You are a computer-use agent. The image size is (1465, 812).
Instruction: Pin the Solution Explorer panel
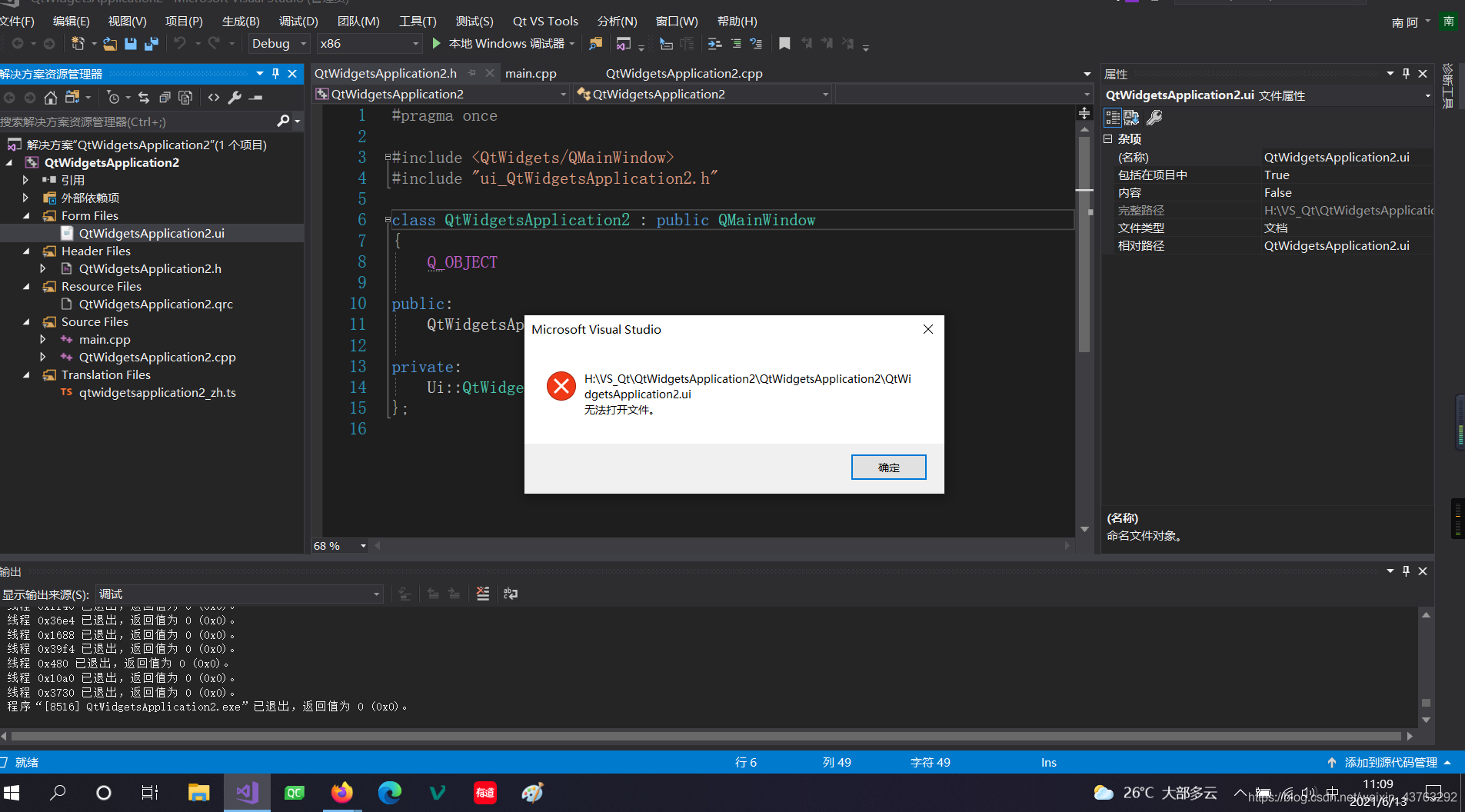[275, 74]
